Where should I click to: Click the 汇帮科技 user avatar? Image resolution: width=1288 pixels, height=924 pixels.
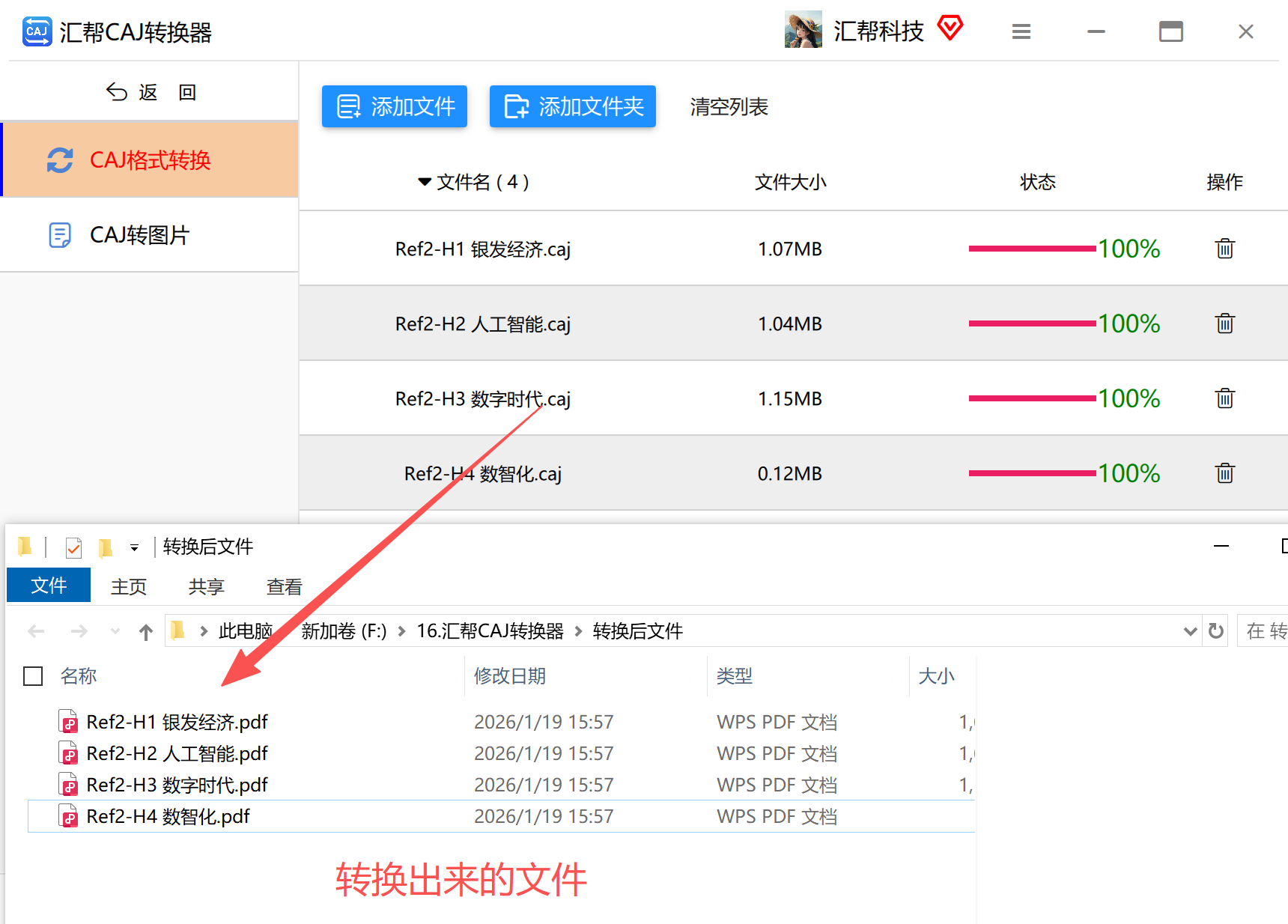804,30
